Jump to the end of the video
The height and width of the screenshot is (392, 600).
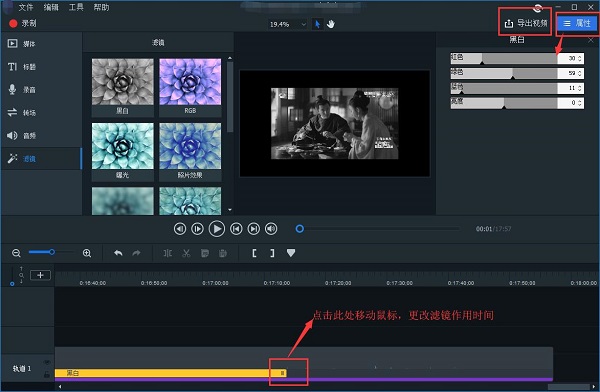253,229
